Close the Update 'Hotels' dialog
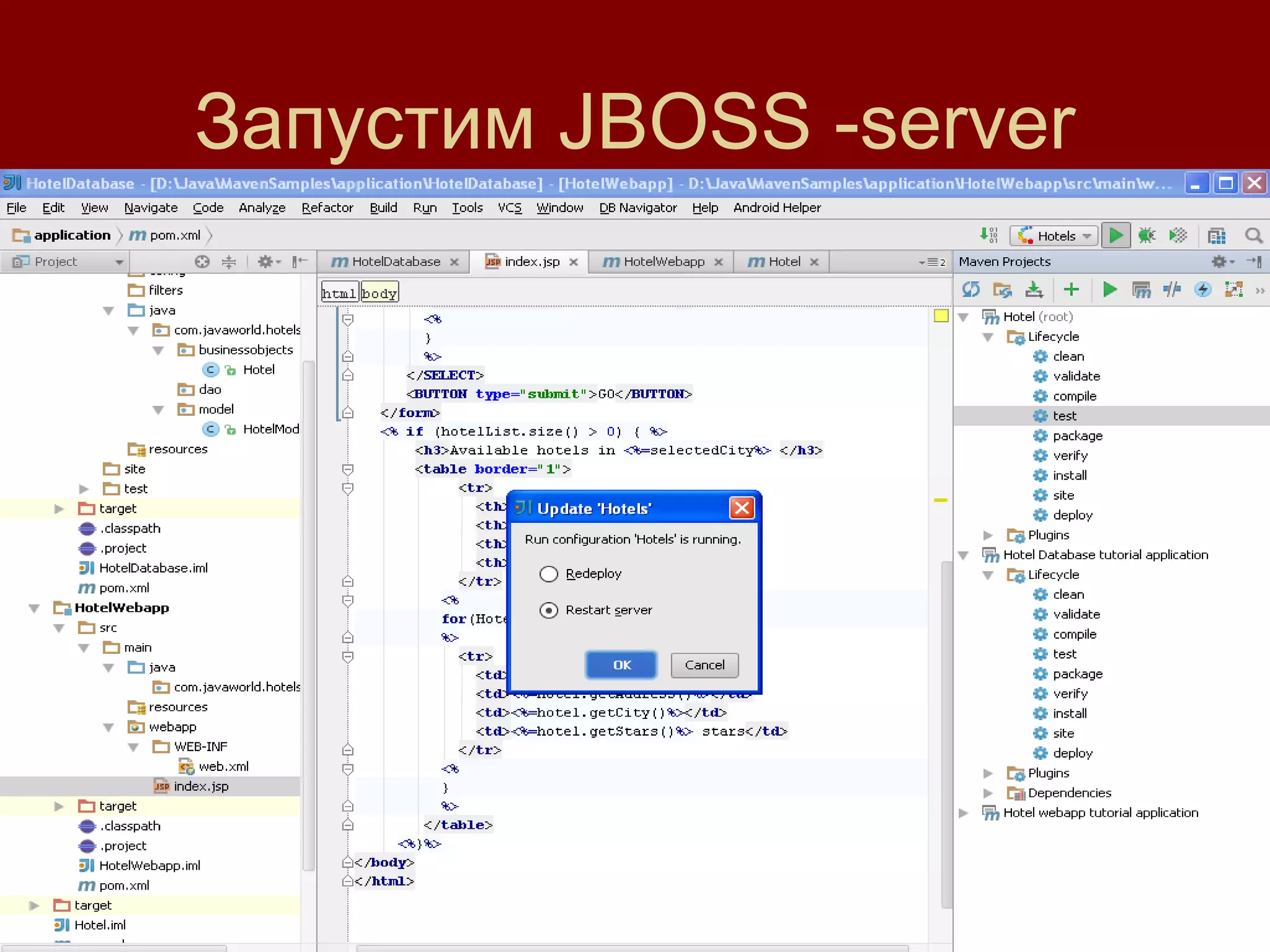 742,508
